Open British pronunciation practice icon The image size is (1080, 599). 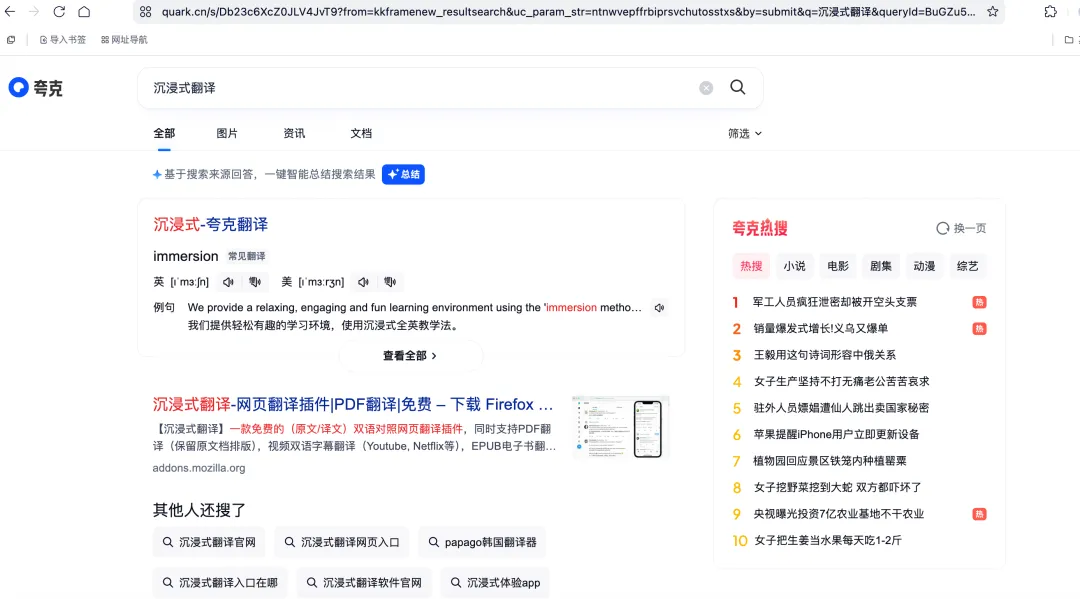255,282
